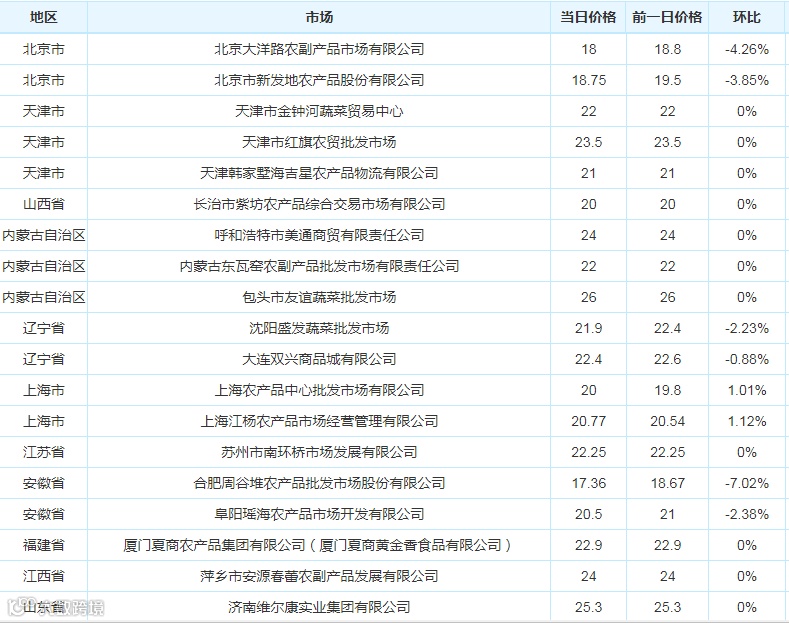Image resolution: width=789 pixels, height=623 pixels.
Task: Click current price 20.77
Action: click(x=588, y=421)
